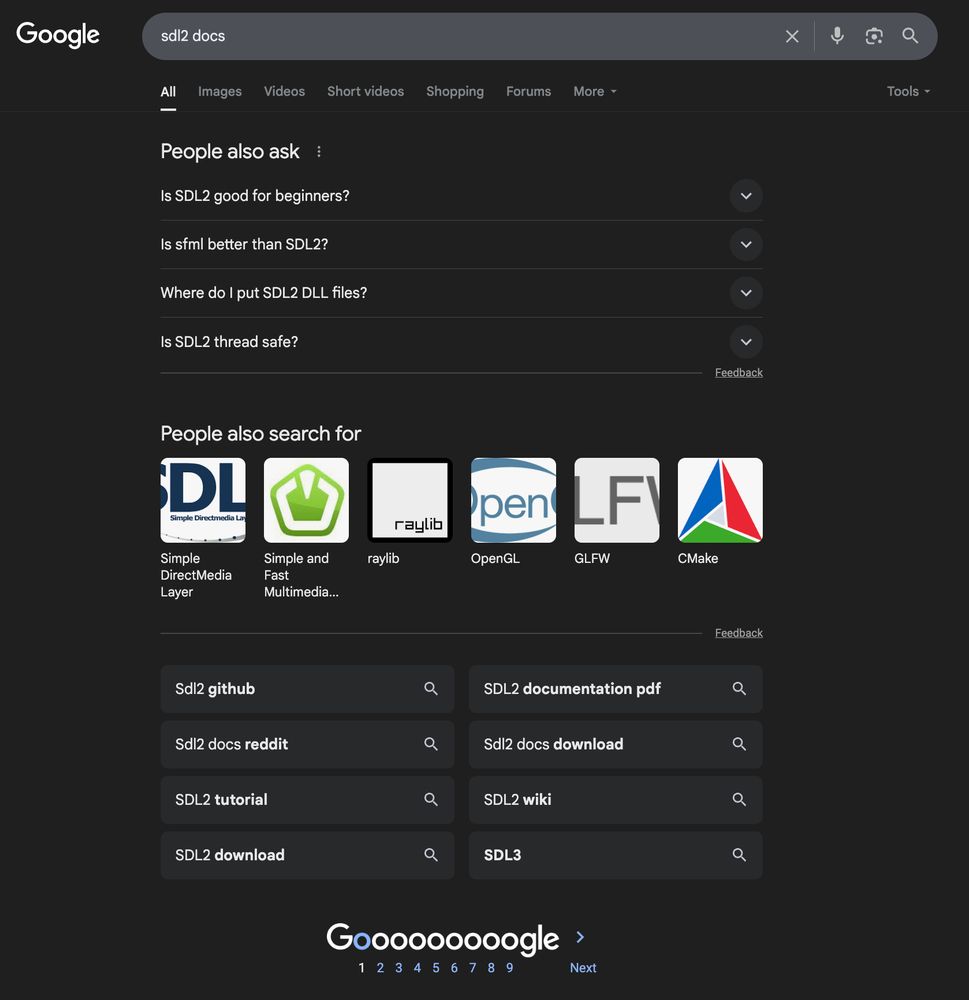Open the Tools dropdown
The image size is (969, 1000).
click(x=908, y=91)
